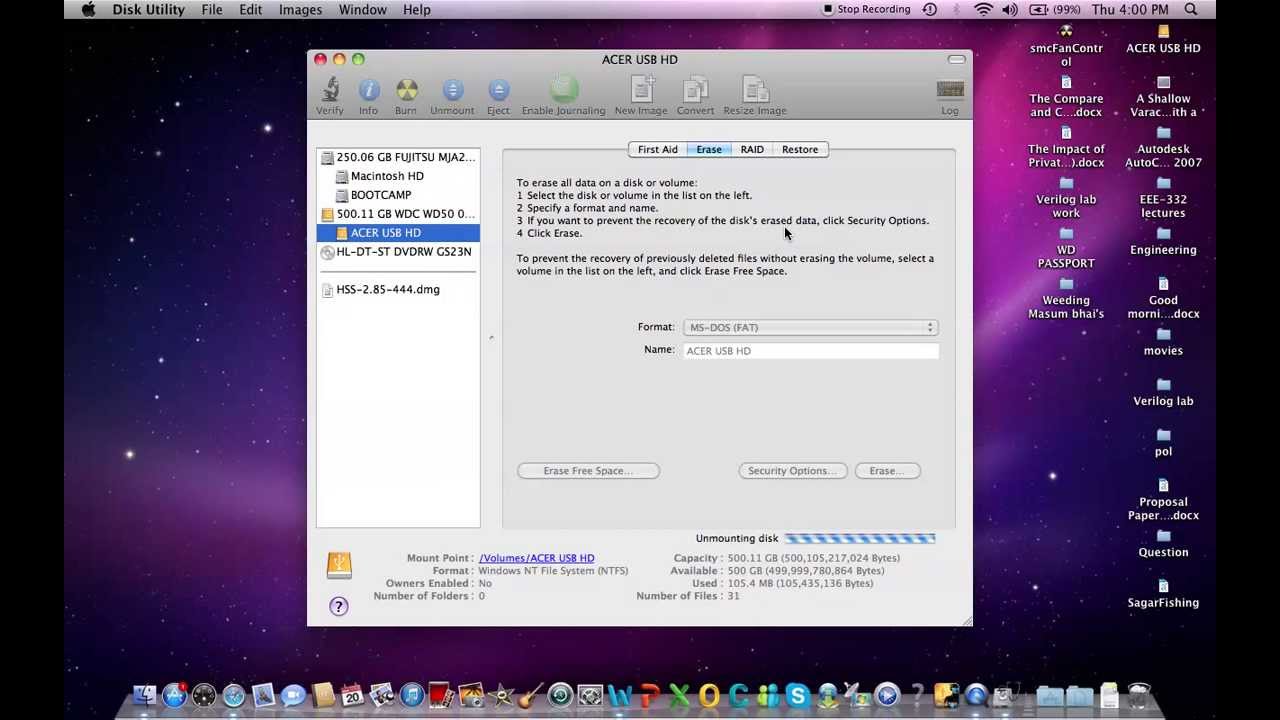Viewport: 1280px width, 720px height.
Task: Switch to the RAID tab
Action: pyautogui.click(x=752, y=149)
